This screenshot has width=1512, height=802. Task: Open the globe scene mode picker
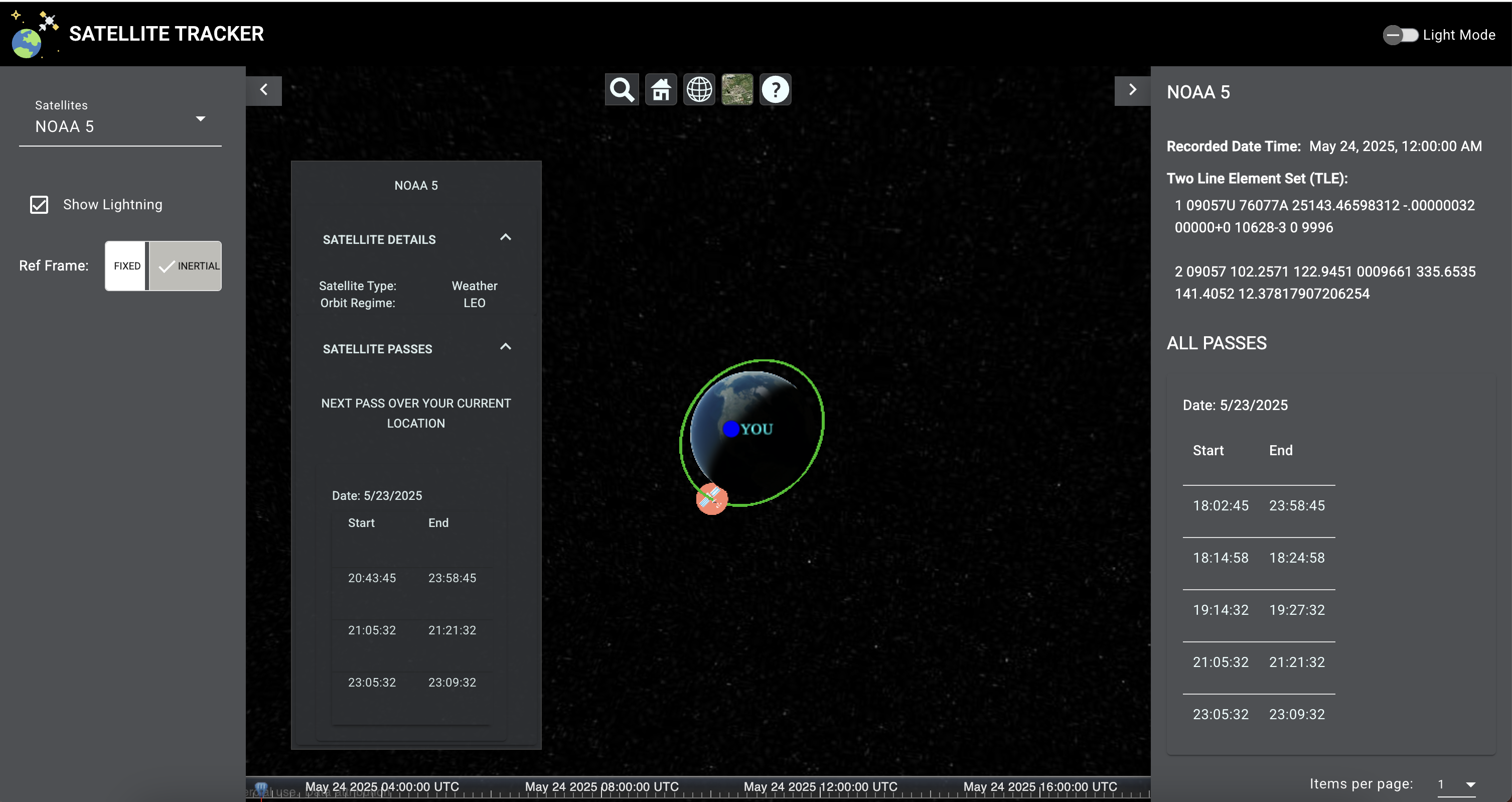click(x=698, y=90)
